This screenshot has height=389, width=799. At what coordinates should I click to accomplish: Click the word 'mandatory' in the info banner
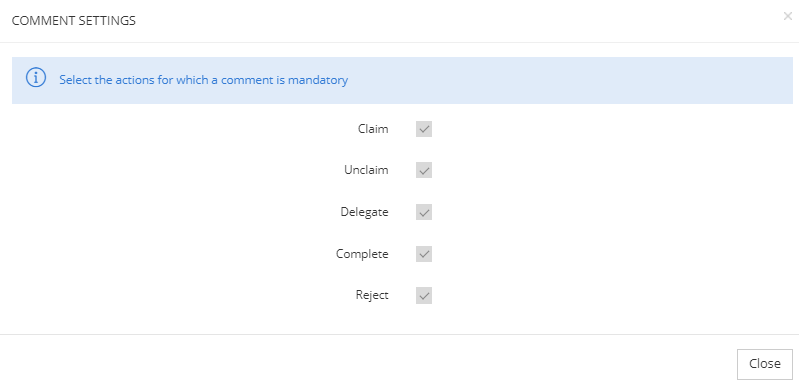pyautogui.click(x=318, y=80)
